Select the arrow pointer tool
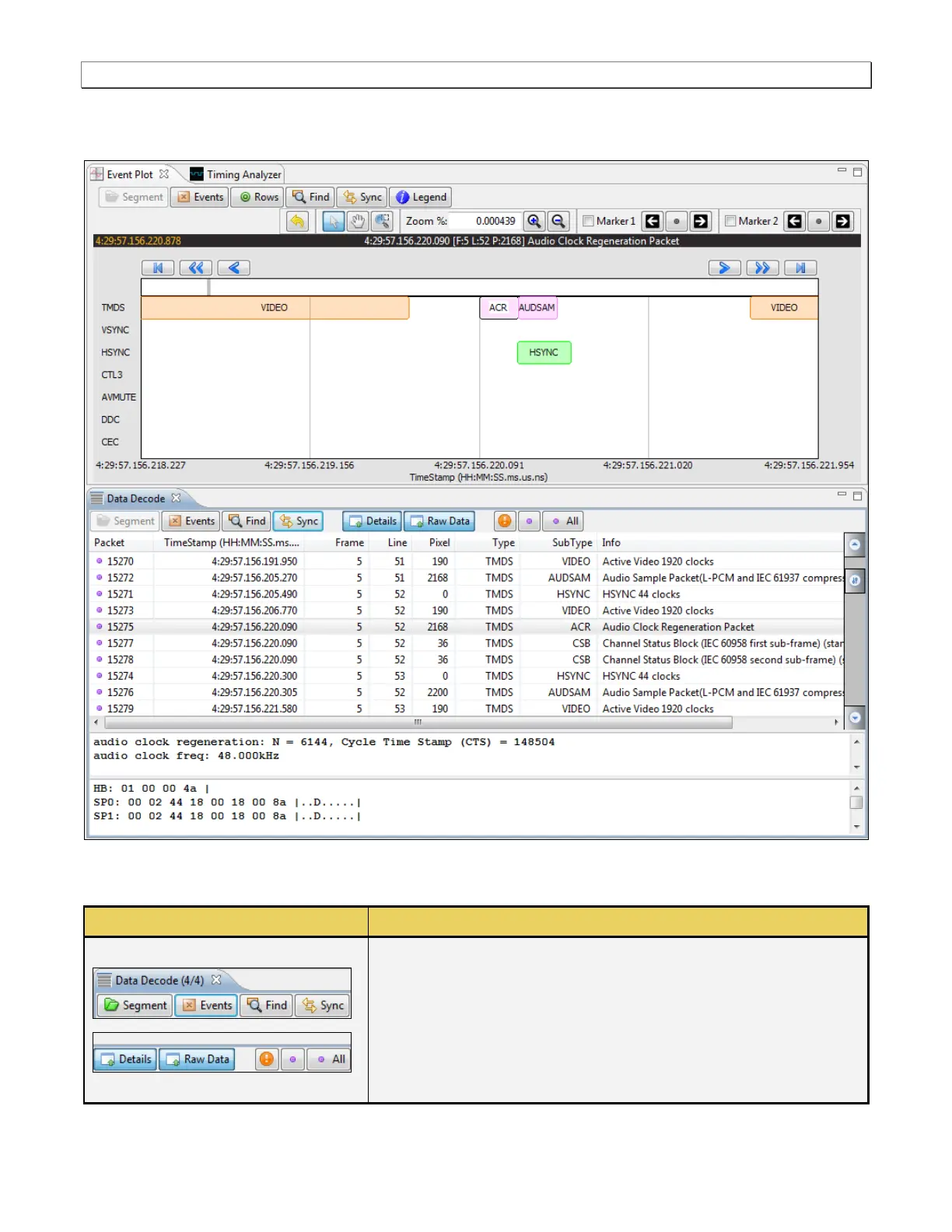The height and width of the screenshot is (1232, 952). 333,222
